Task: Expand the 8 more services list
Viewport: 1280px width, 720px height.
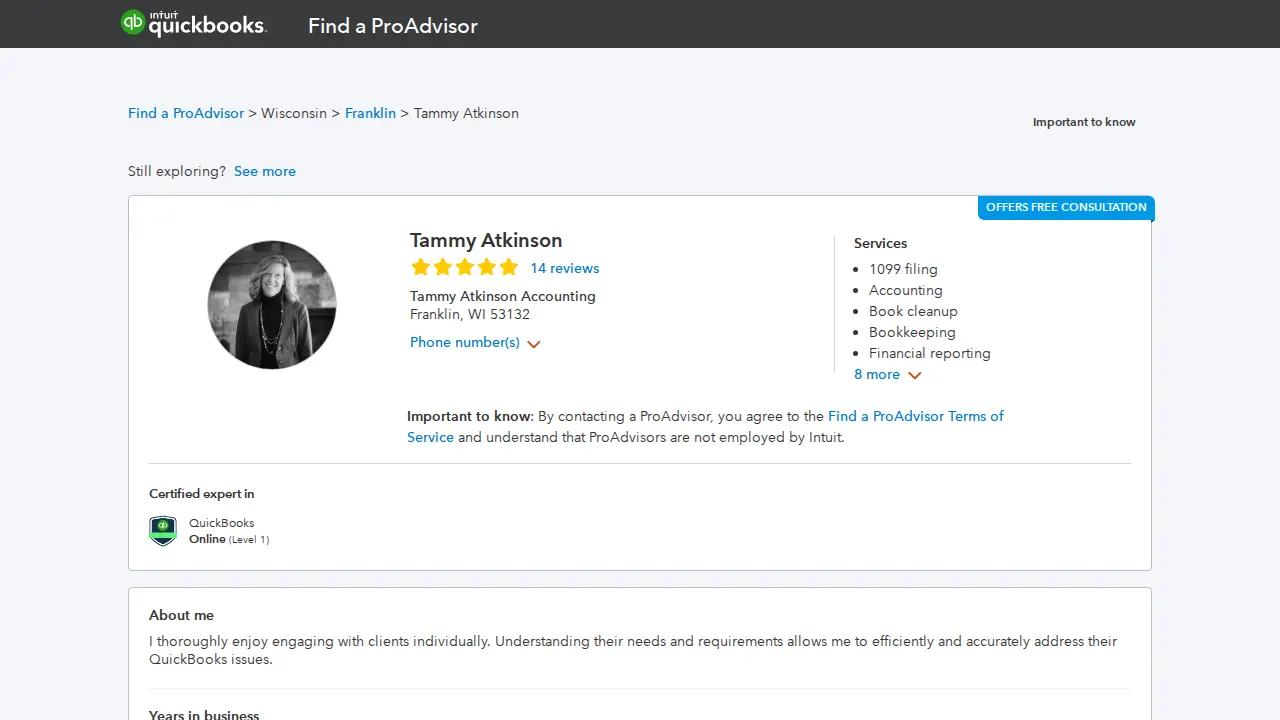Action: tap(887, 375)
